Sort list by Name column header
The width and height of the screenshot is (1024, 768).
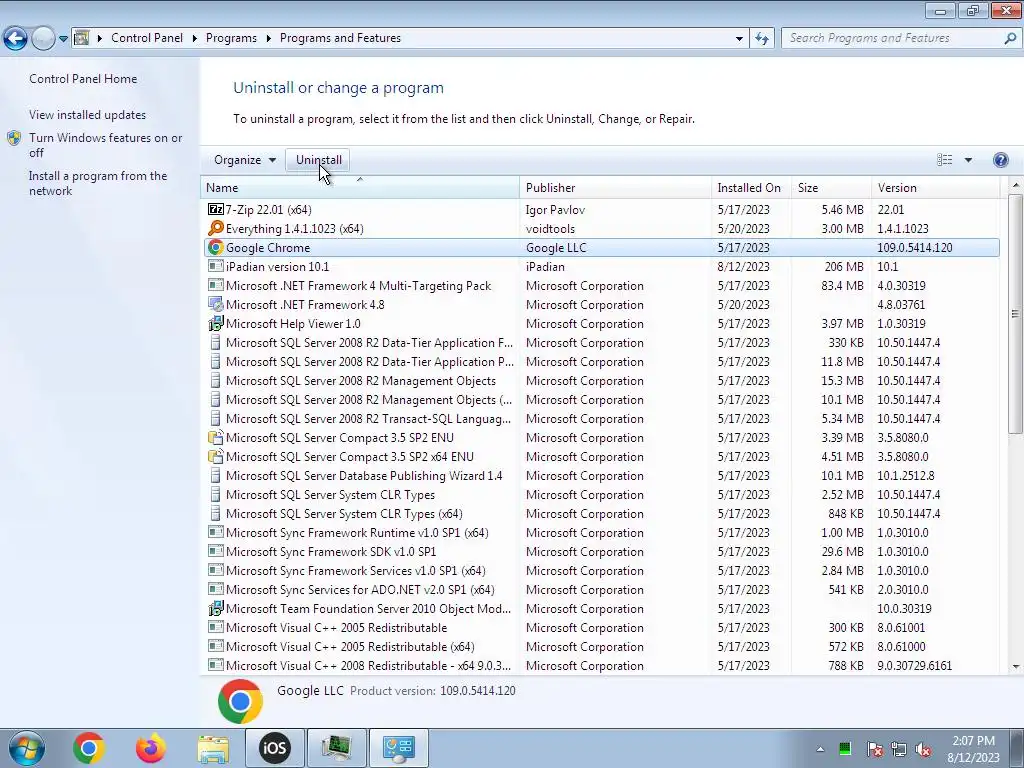pos(360,187)
